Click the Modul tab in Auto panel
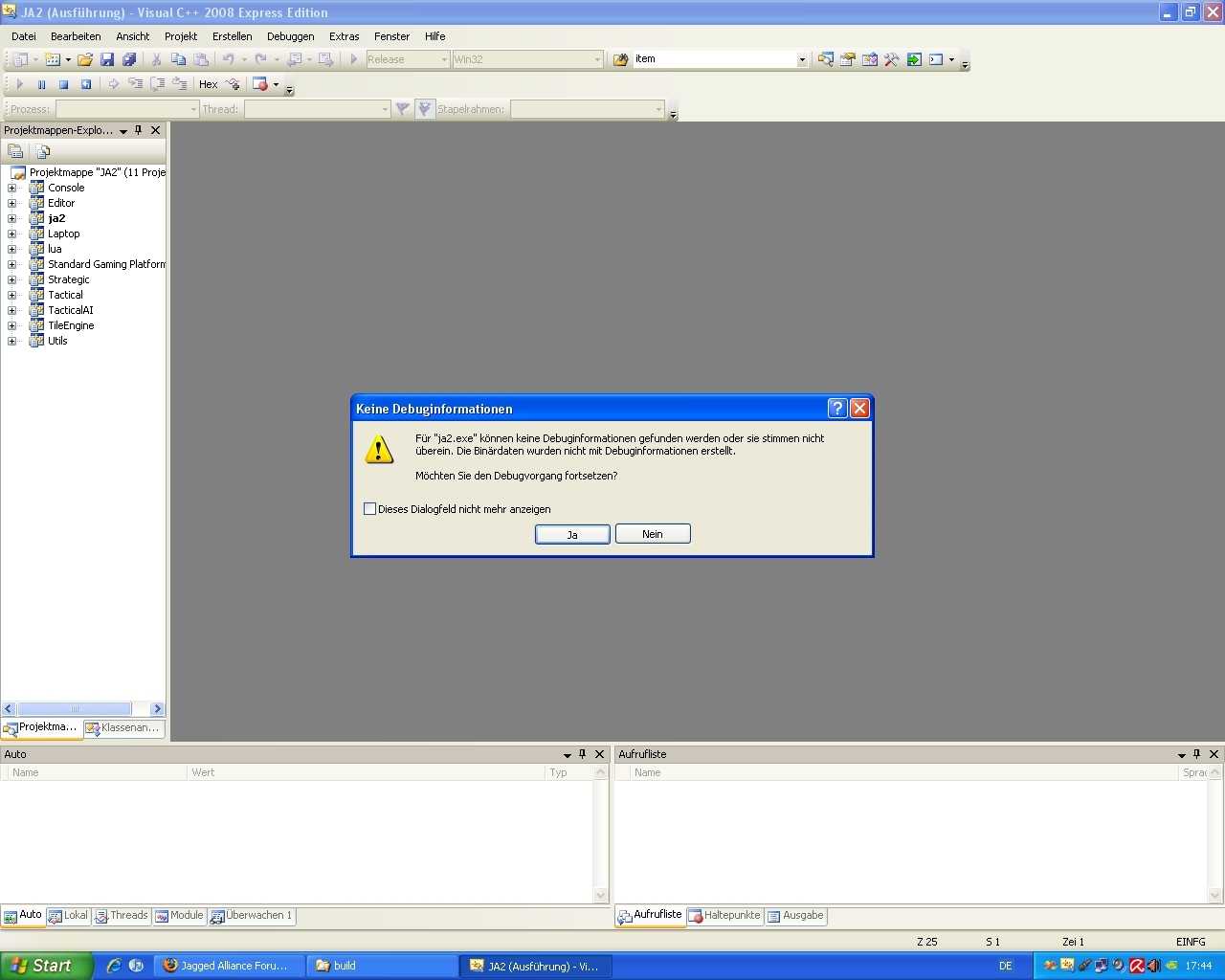Image resolution: width=1225 pixels, height=980 pixels. tap(179, 916)
